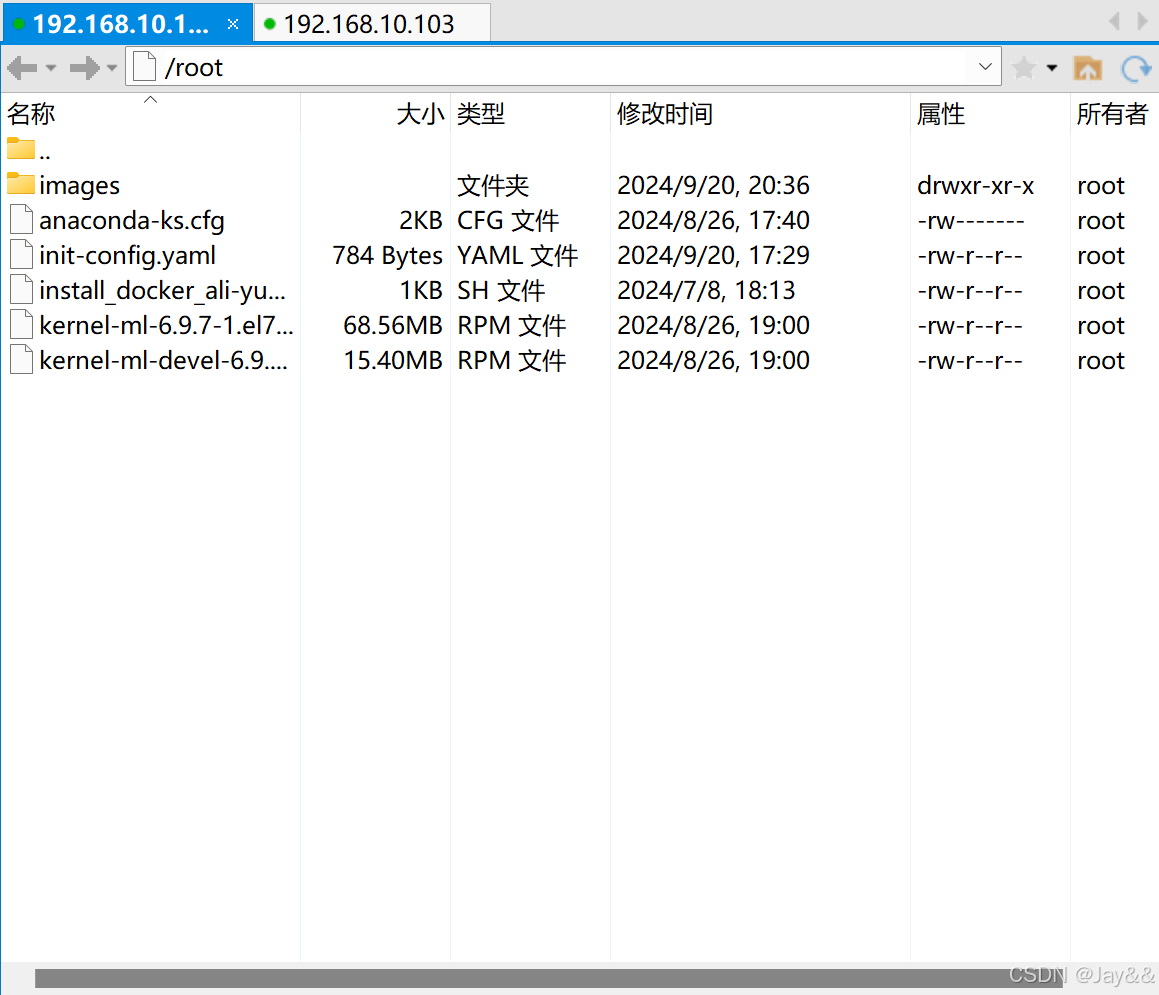
Task: Click the anaconda-ks.cfg file icon
Action: tap(21, 220)
